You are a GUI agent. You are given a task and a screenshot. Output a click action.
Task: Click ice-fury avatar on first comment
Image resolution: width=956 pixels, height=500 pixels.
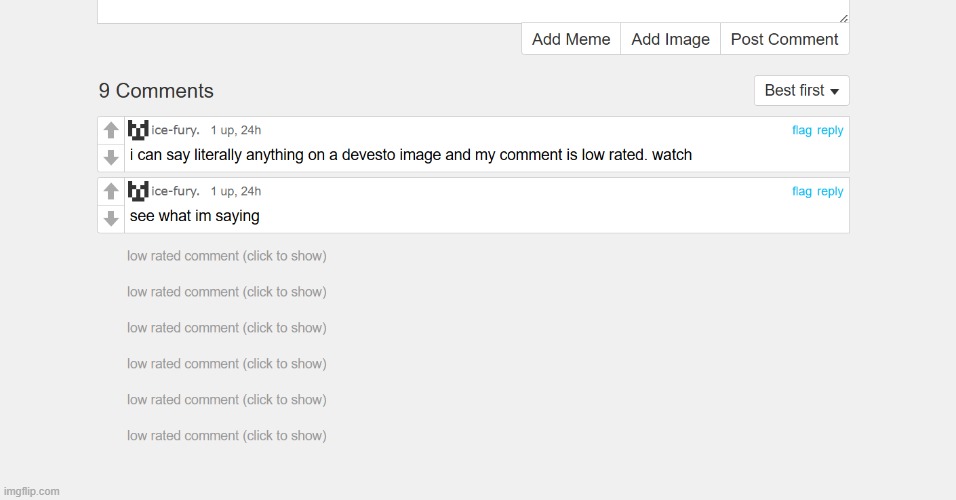138,130
